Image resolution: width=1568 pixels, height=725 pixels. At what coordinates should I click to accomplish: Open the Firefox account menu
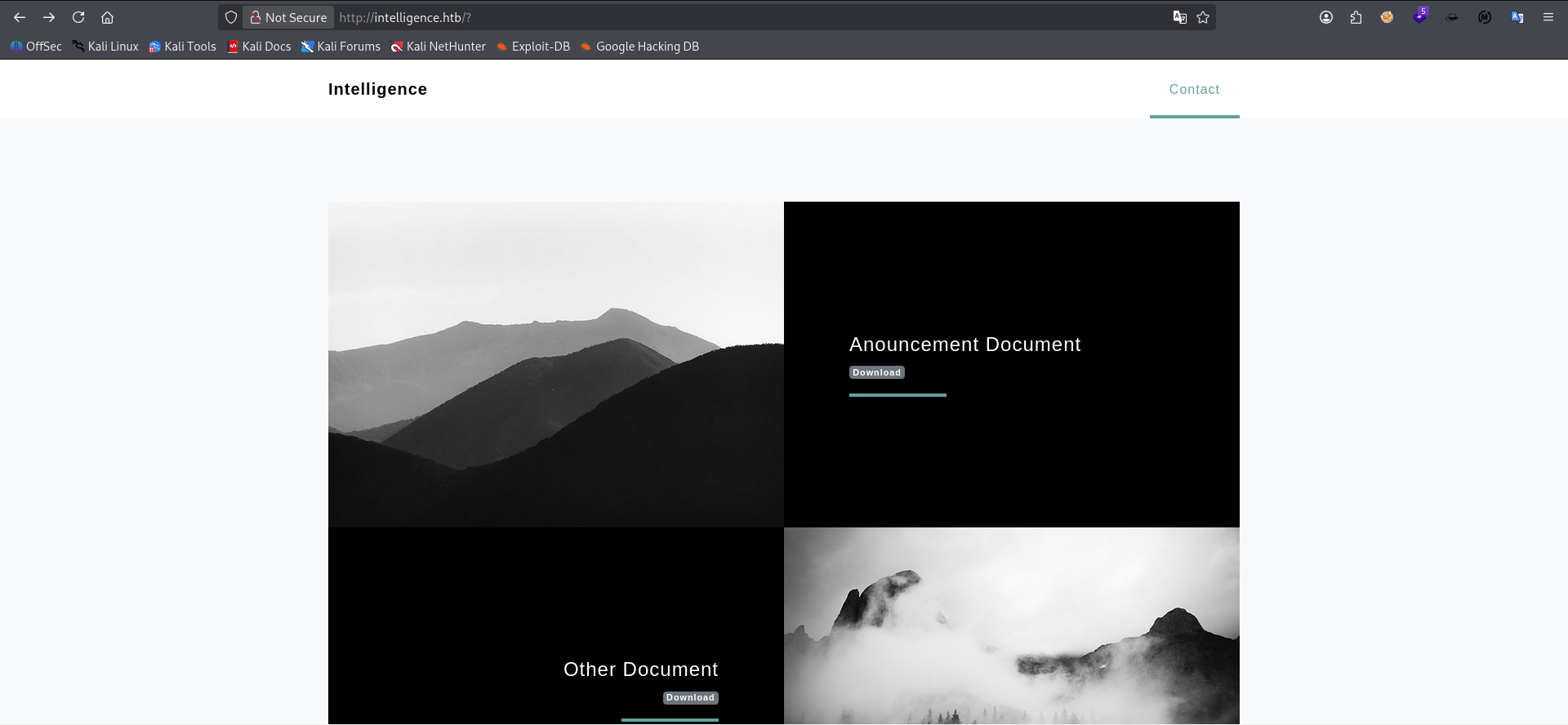point(1326,17)
